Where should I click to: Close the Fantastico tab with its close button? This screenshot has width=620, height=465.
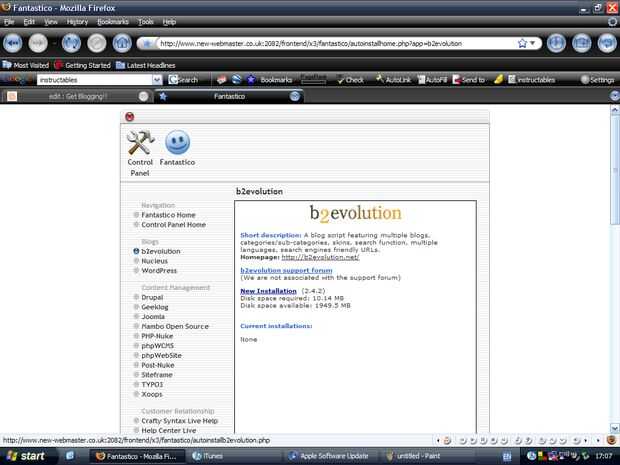295,96
